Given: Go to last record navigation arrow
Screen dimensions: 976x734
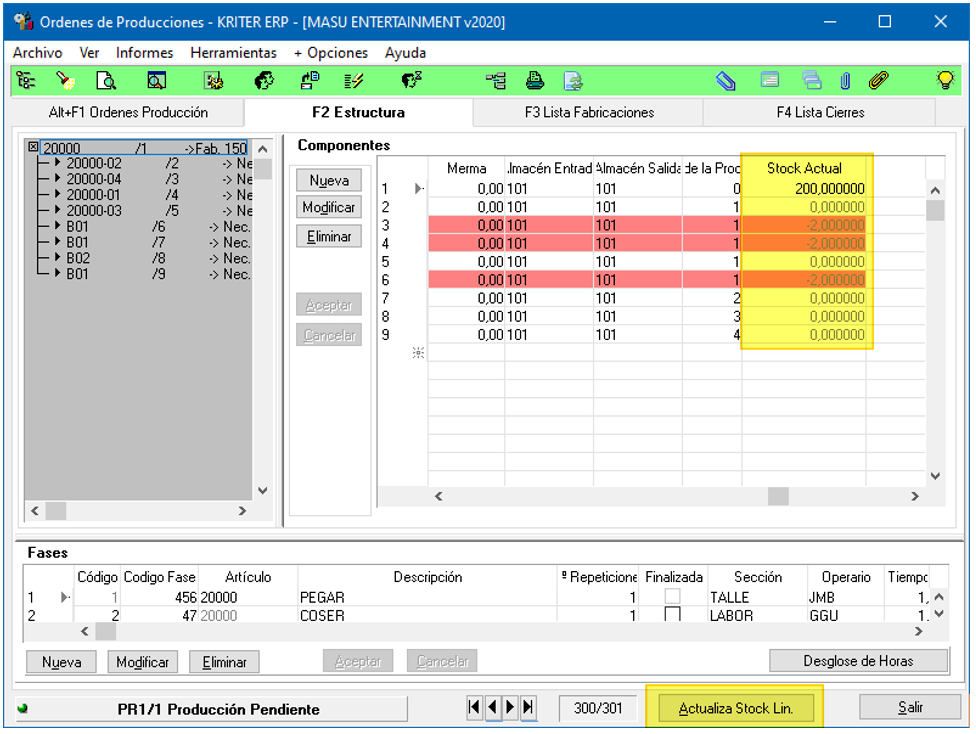Looking at the screenshot, I should (528, 707).
